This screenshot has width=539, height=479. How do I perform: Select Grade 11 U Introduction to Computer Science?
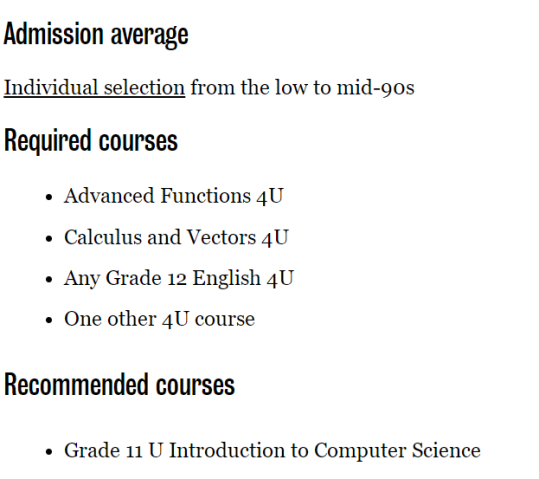coord(272,450)
